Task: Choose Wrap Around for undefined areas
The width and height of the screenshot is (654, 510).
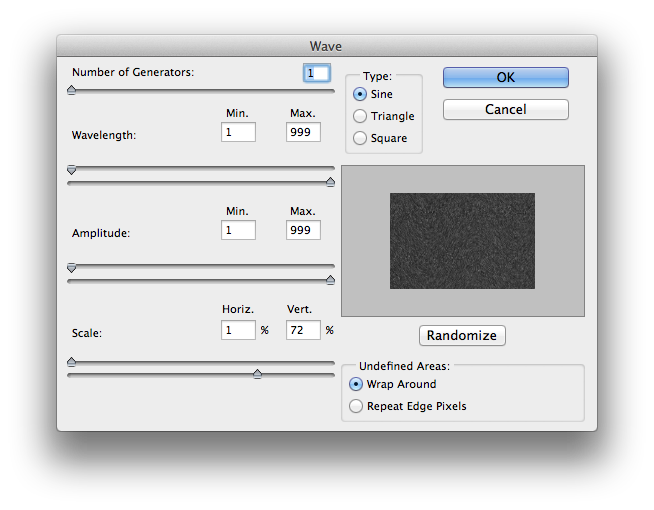Action: [356, 384]
